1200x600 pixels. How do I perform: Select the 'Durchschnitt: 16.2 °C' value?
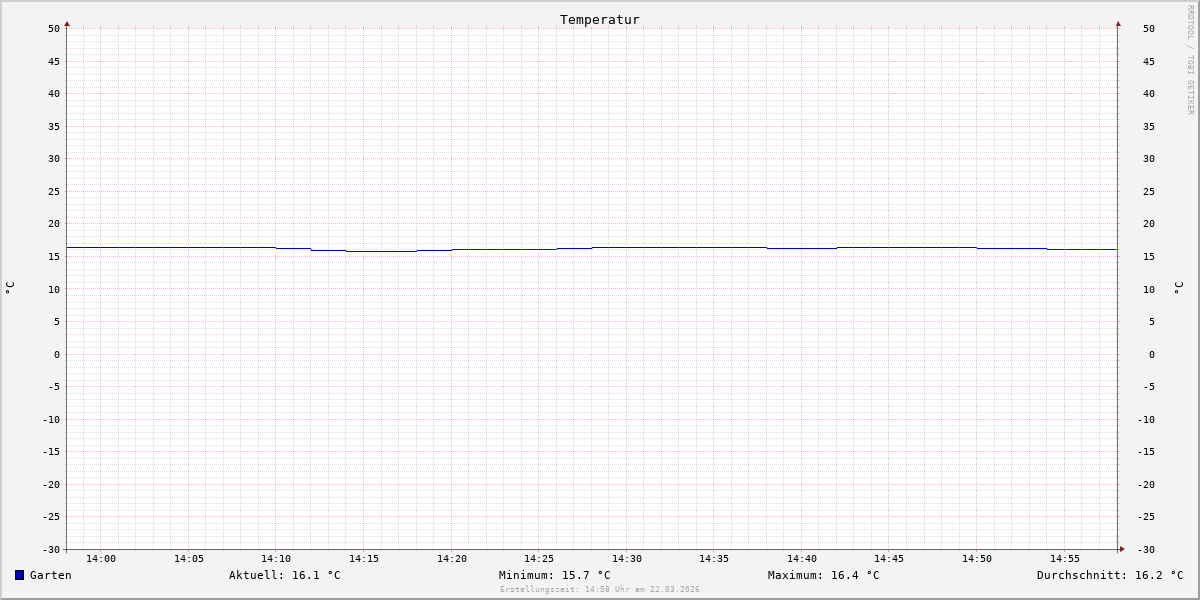pyautogui.click(x=1110, y=575)
